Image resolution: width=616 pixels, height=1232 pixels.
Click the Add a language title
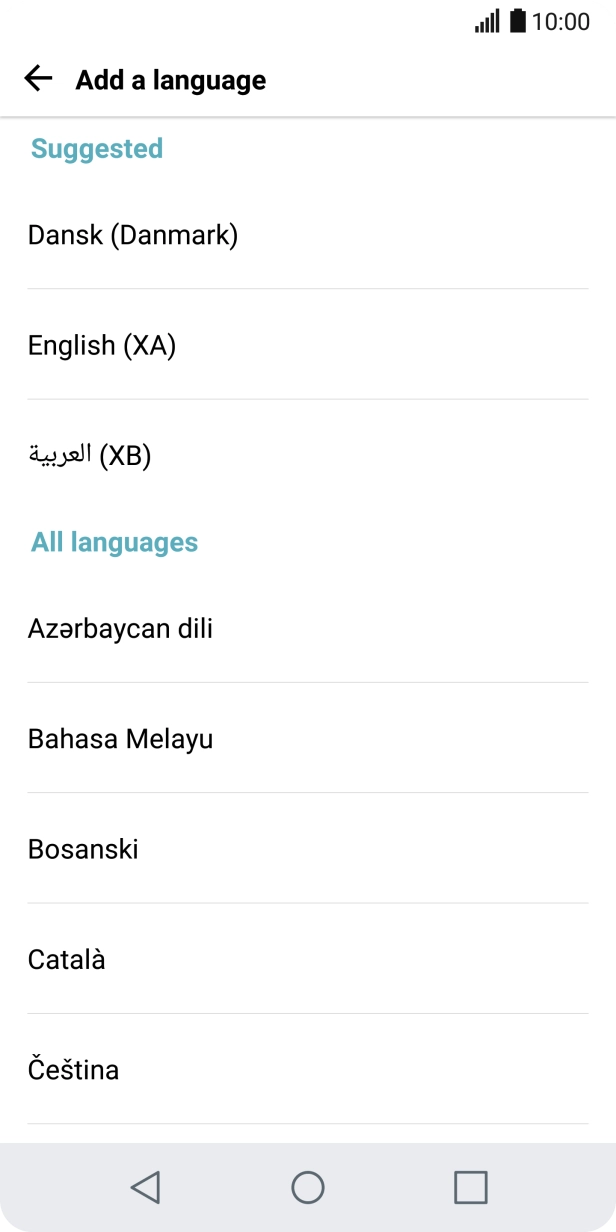pyautogui.click(x=169, y=80)
